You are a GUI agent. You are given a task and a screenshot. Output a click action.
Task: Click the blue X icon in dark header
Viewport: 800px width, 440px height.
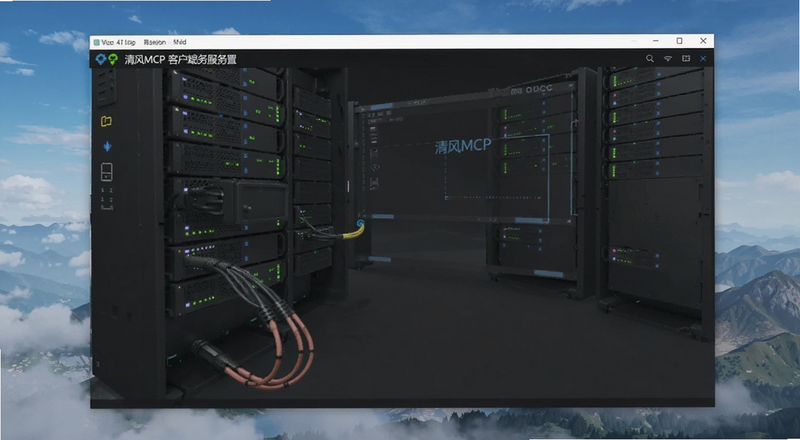703,59
